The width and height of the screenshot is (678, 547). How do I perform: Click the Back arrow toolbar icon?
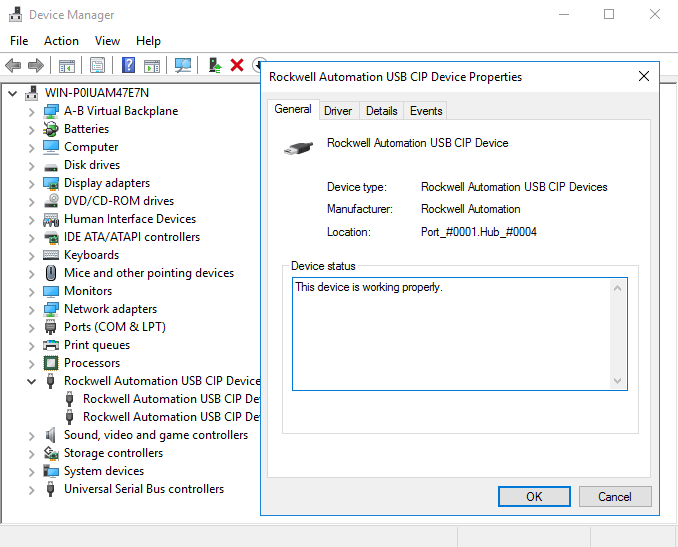[x=13, y=65]
